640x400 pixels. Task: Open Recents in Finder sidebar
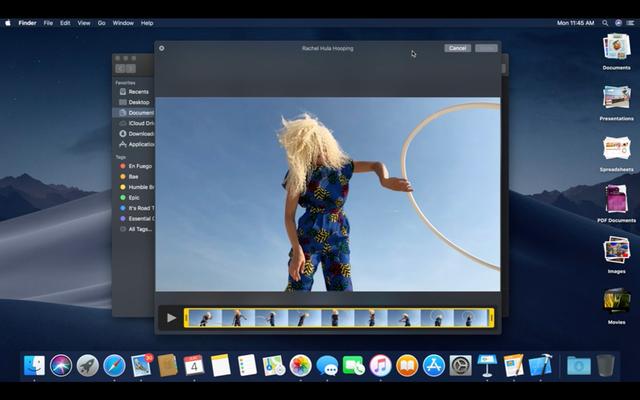tap(134, 92)
